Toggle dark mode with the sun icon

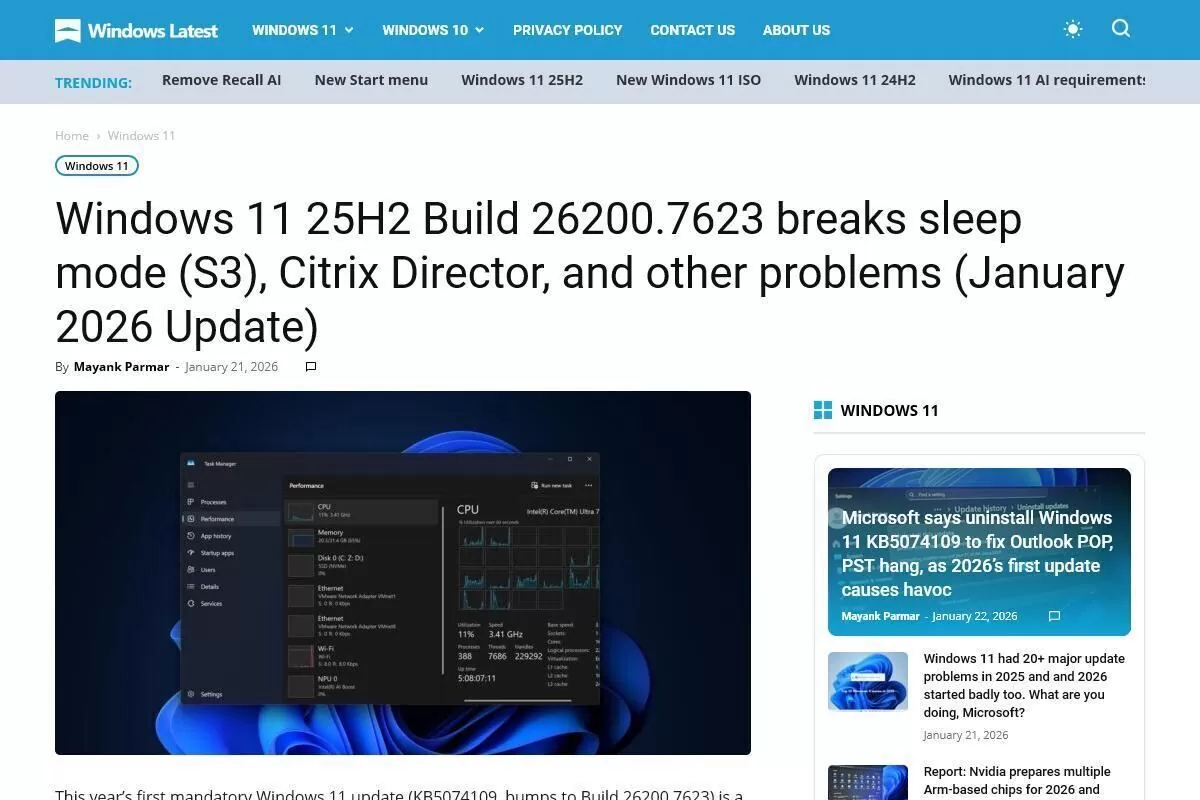1073,30
